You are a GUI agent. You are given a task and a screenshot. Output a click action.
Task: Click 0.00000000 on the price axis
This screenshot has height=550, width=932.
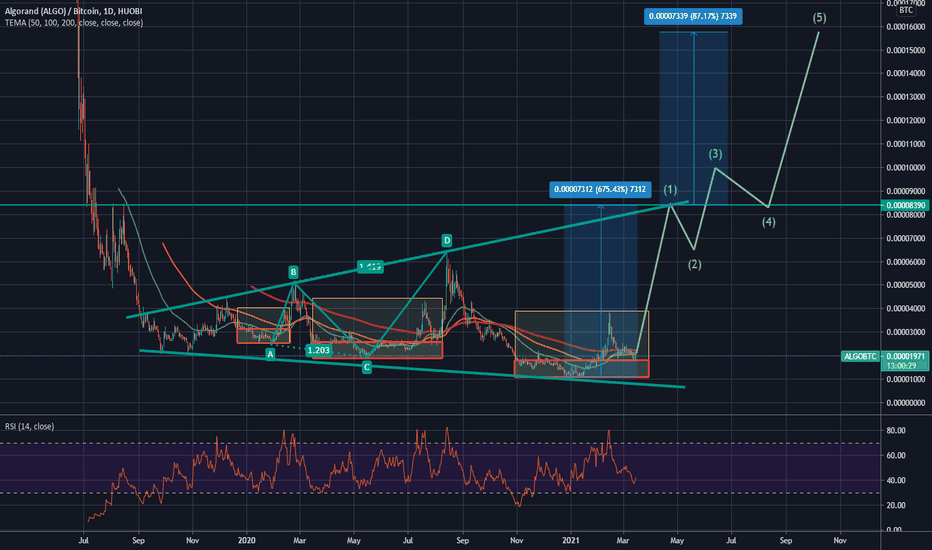coord(906,403)
